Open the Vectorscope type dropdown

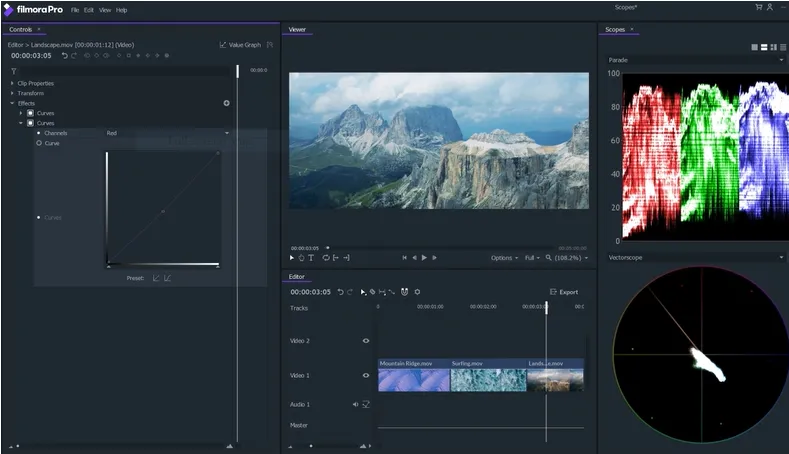click(x=696, y=258)
